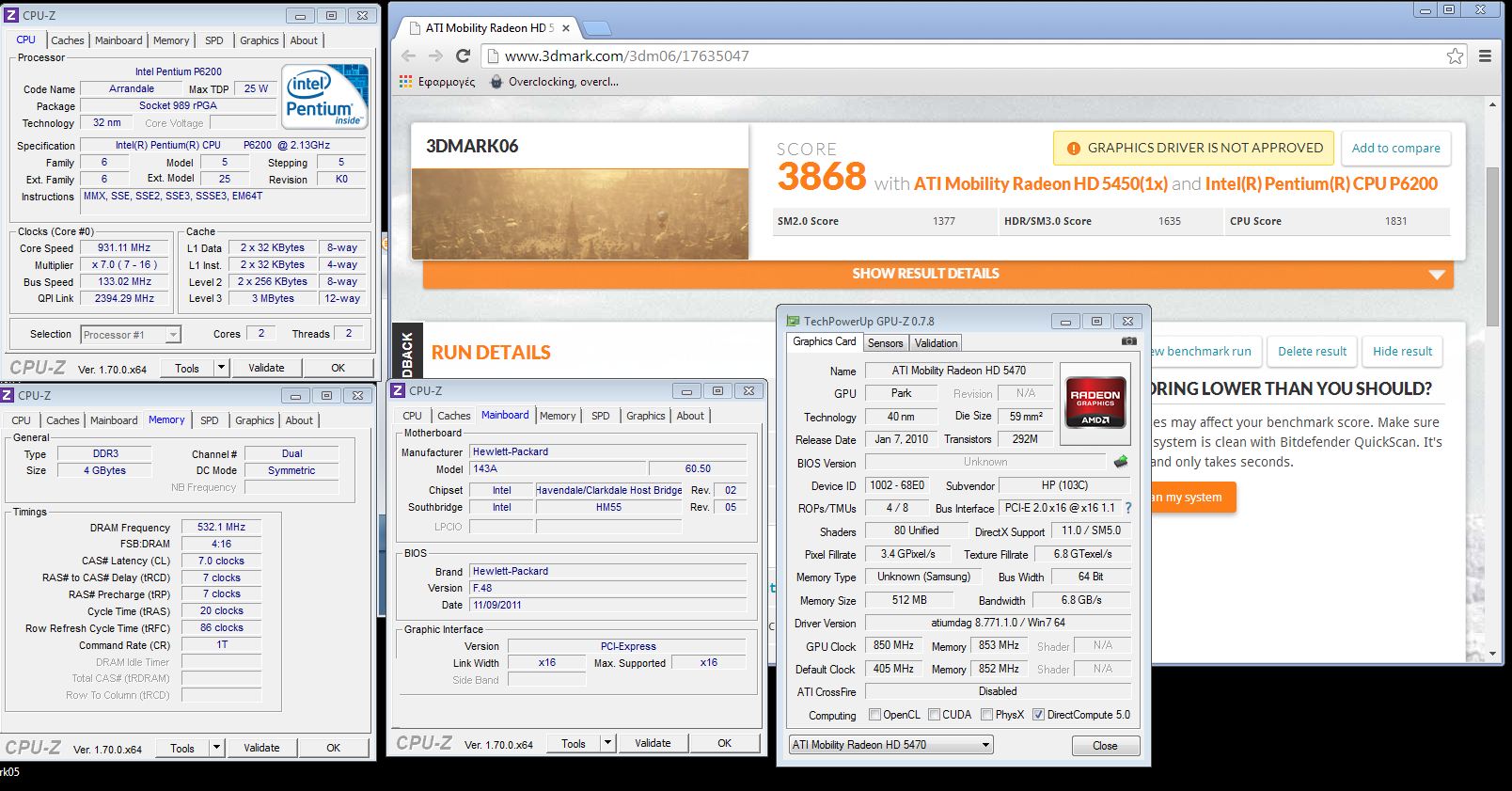Click Core Speed value 931.11 MHz
This screenshot has height=791, width=1512.
pyautogui.click(x=124, y=248)
